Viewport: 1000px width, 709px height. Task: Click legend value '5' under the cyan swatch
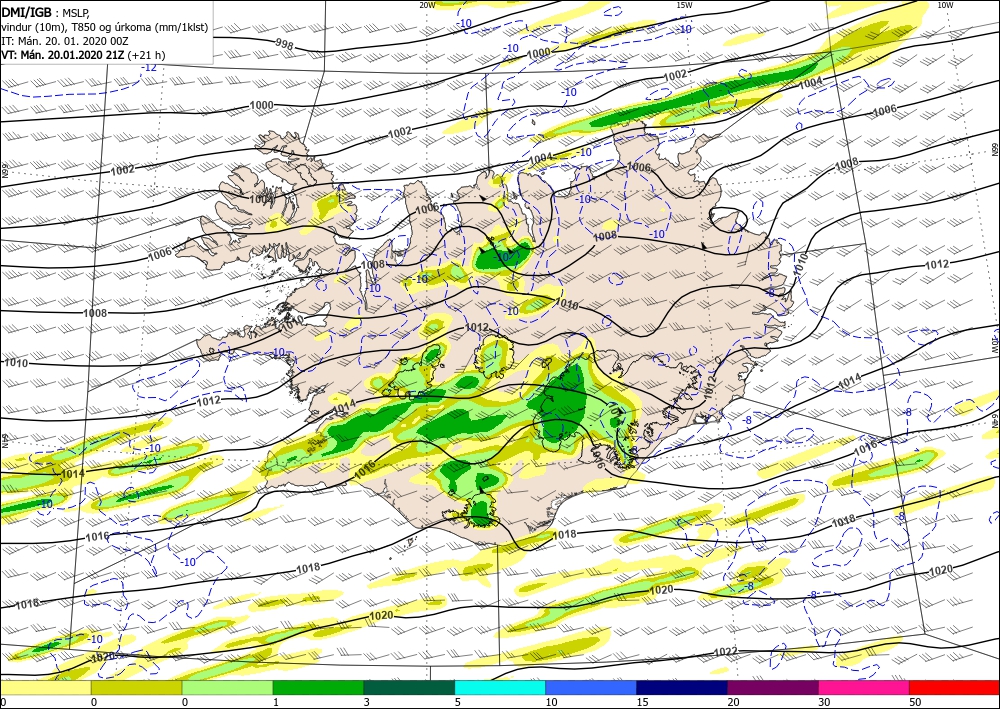click(457, 703)
